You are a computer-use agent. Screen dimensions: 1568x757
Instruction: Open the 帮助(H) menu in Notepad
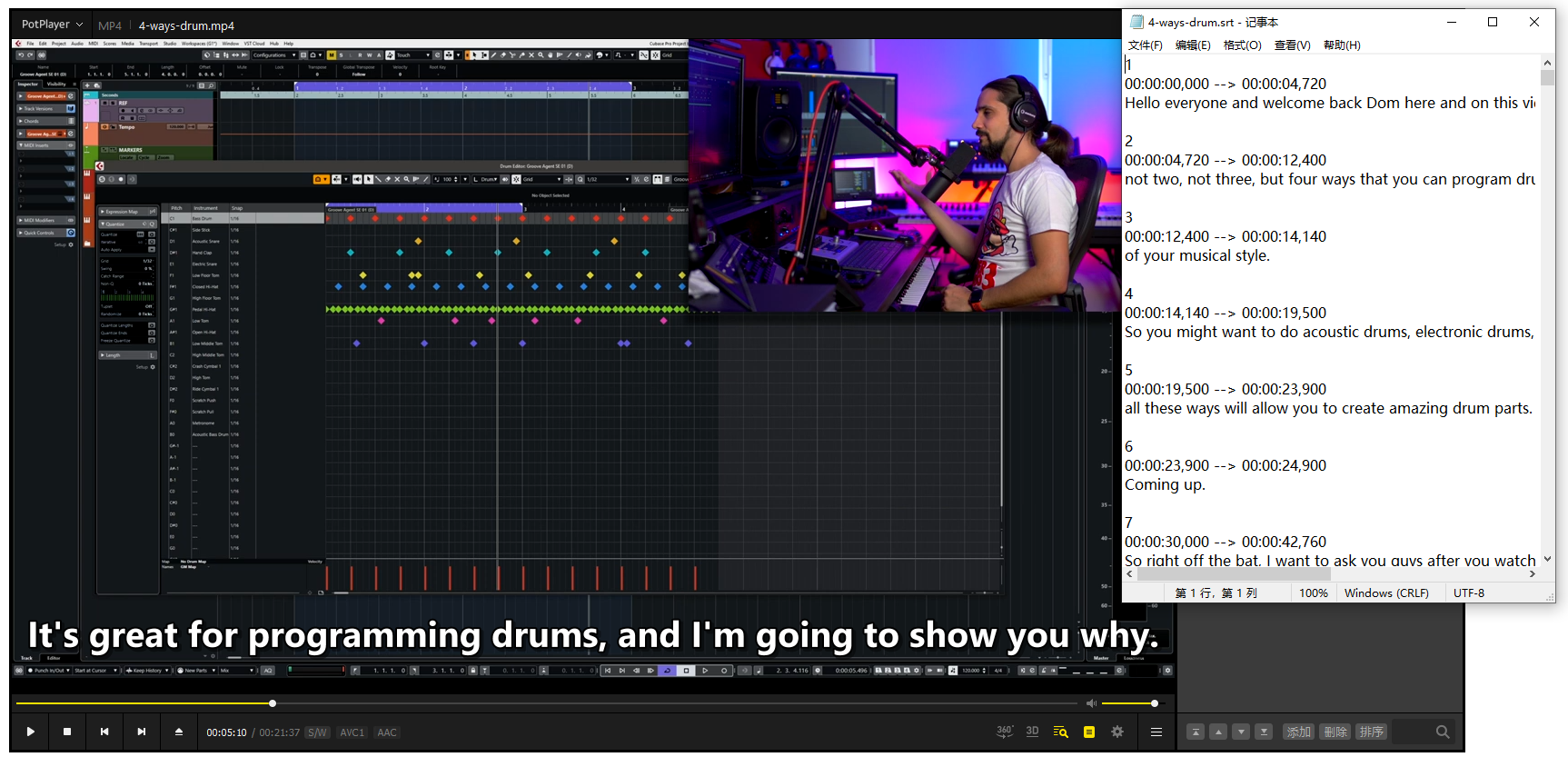(x=1342, y=45)
